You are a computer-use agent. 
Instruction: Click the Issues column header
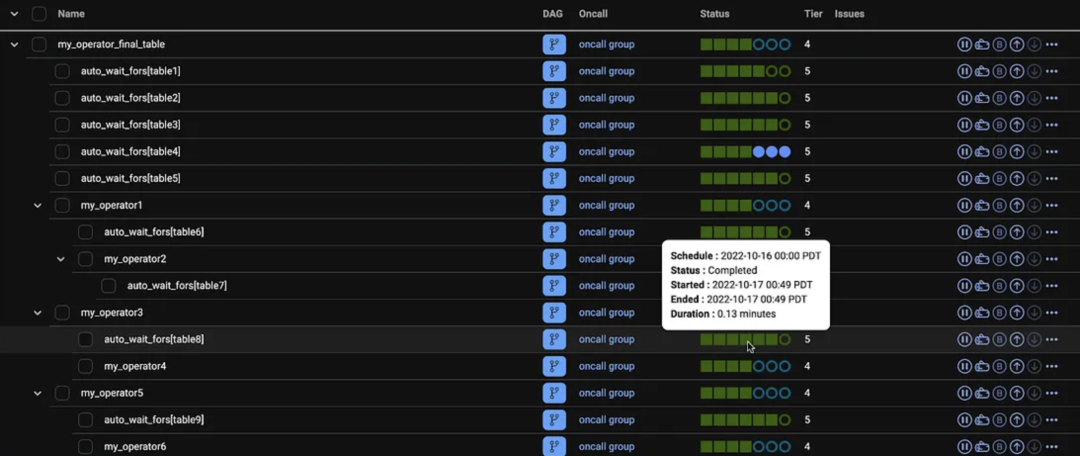849,14
